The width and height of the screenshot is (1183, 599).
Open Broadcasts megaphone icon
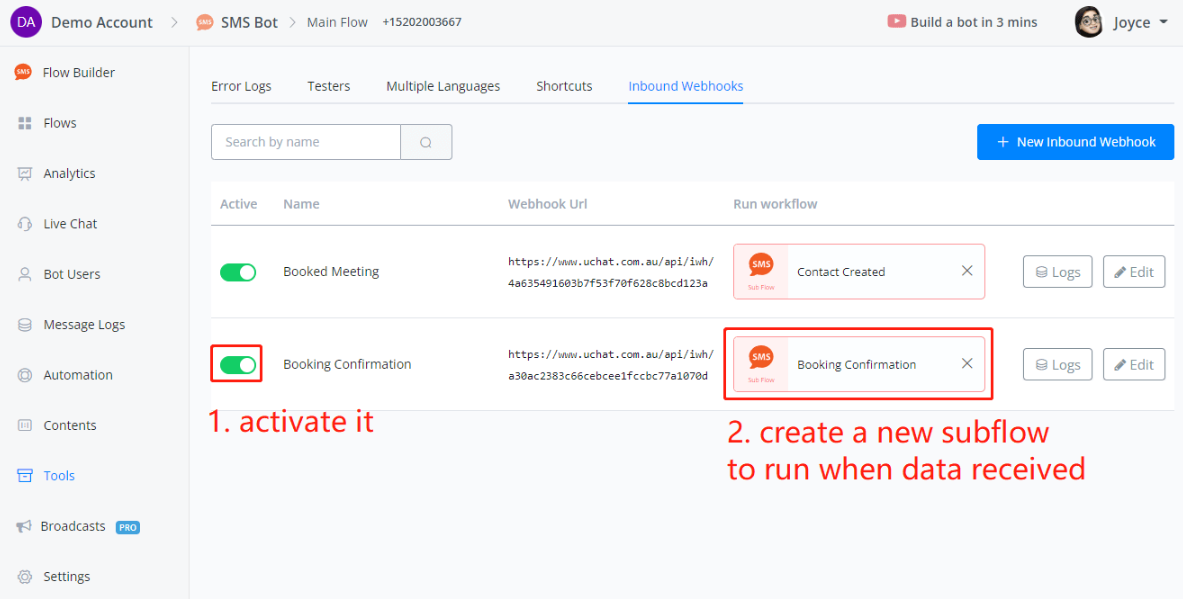(23, 527)
